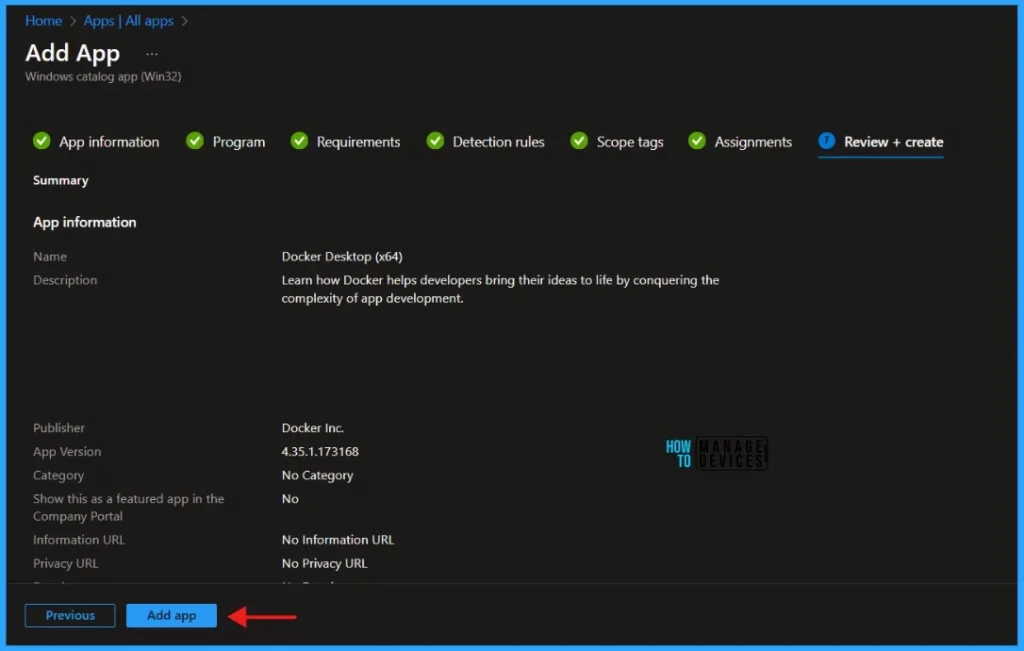Screen dimensions: 1024x651
Task: Open the Home breadcrumb link
Action: tap(43, 21)
